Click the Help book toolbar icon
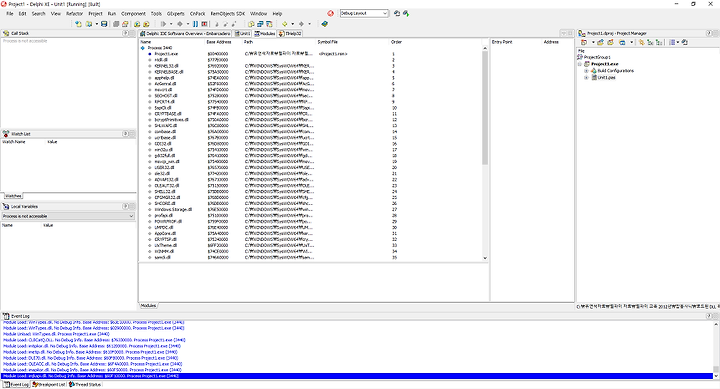This screenshot has width=720, height=389. tap(325, 24)
